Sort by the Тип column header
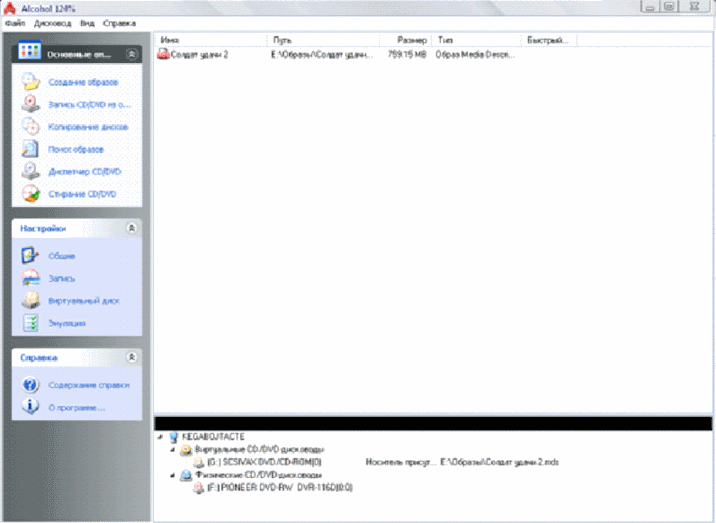The width and height of the screenshot is (716, 523). 476,40
